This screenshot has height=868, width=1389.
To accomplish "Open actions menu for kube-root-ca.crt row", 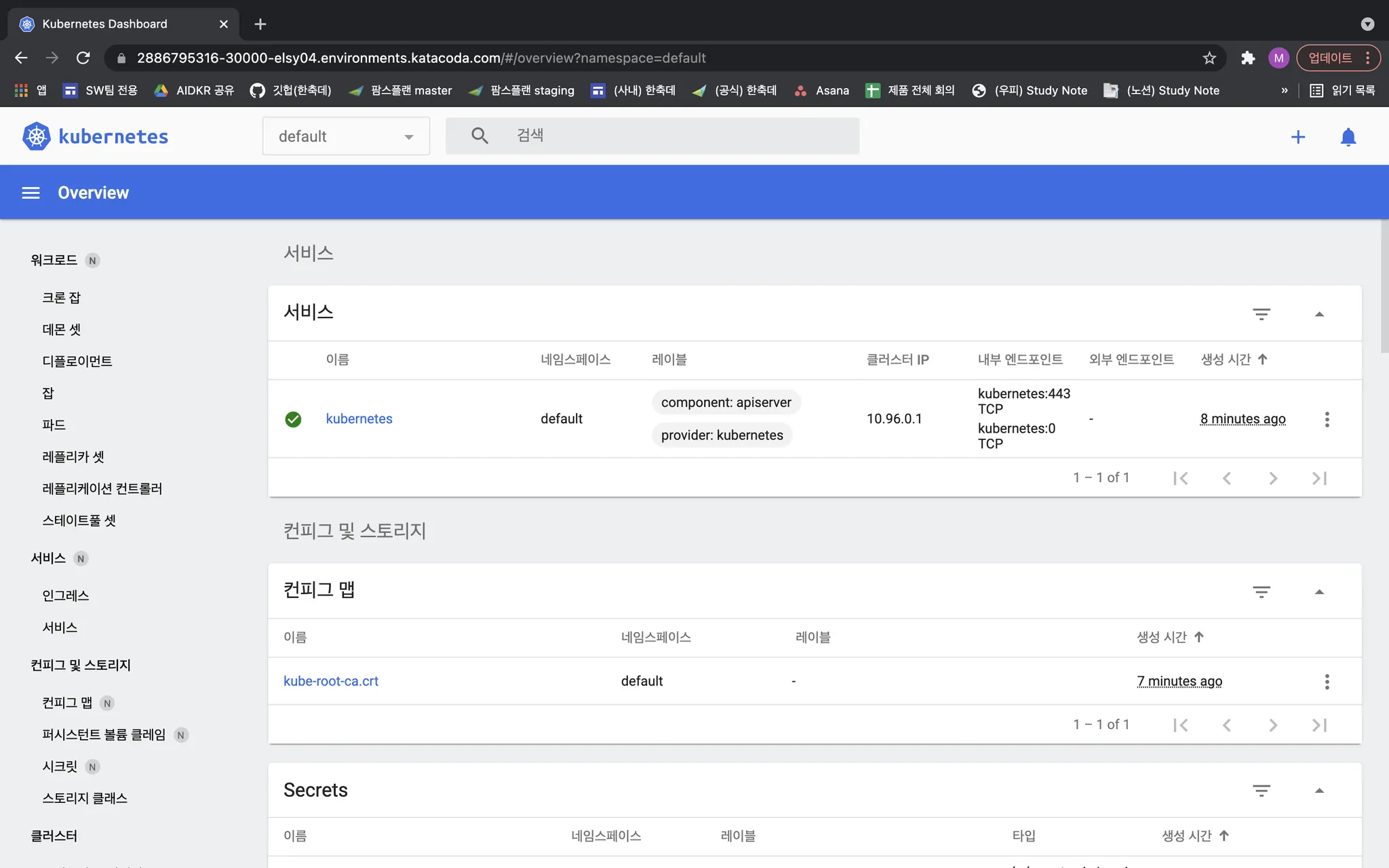I will [x=1327, y=682].
